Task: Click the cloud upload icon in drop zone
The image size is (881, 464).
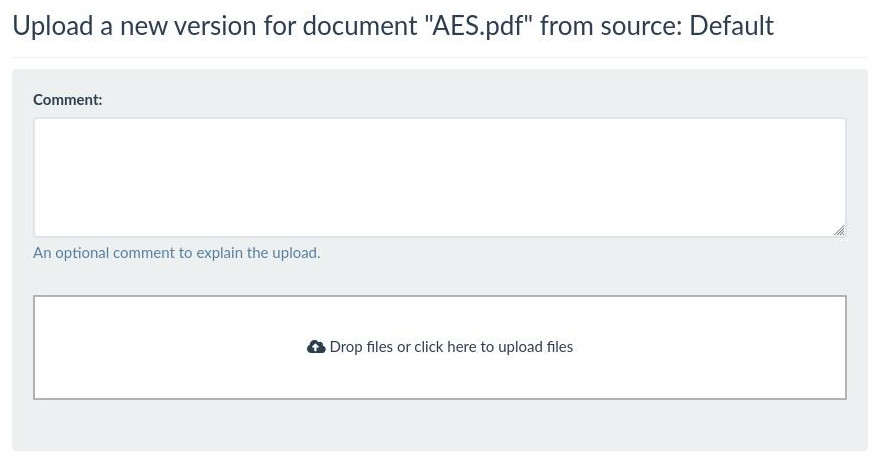Action: pyautogui.click(x=316, y=347)
